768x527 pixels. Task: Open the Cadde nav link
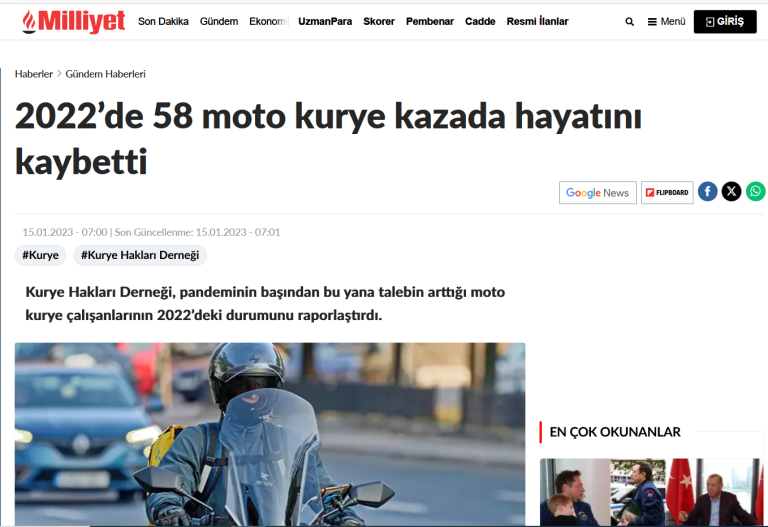click(x=480, y=22)
